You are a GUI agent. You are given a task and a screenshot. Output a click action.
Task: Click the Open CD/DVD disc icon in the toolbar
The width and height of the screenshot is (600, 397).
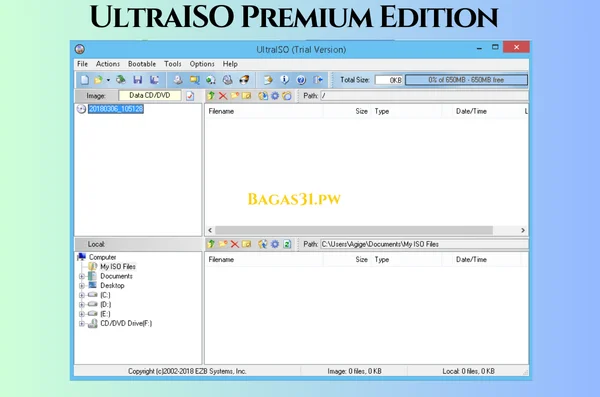(121, 80)
